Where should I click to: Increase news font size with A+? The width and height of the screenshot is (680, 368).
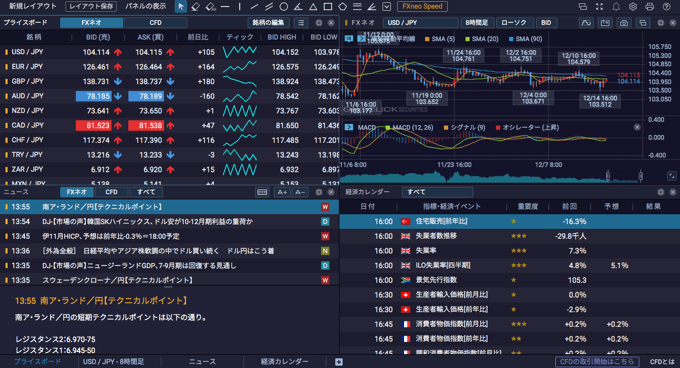(x=282, y=192)
